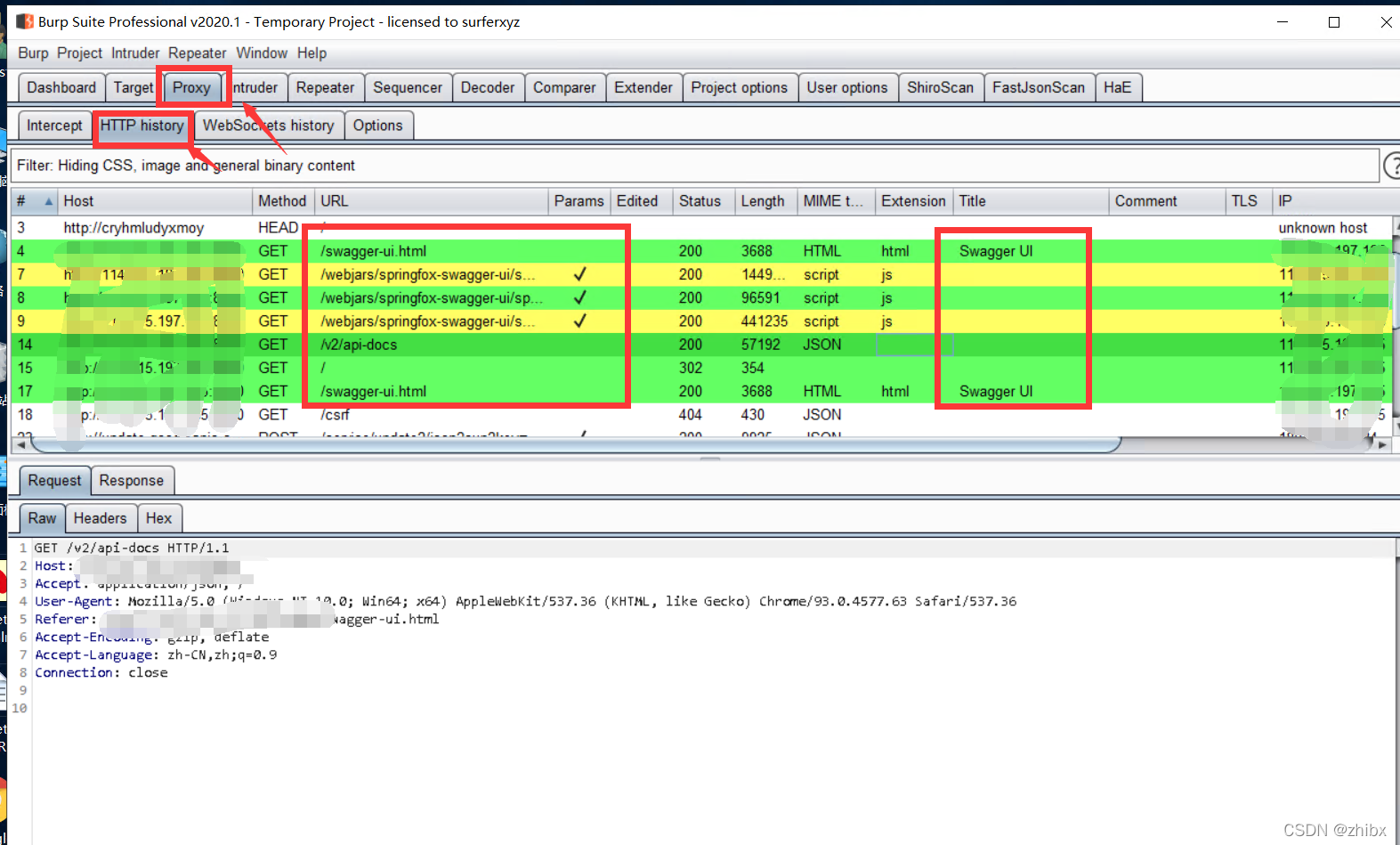
Task: Click the 'Connection: close' header line
Action: click(101, 673)
